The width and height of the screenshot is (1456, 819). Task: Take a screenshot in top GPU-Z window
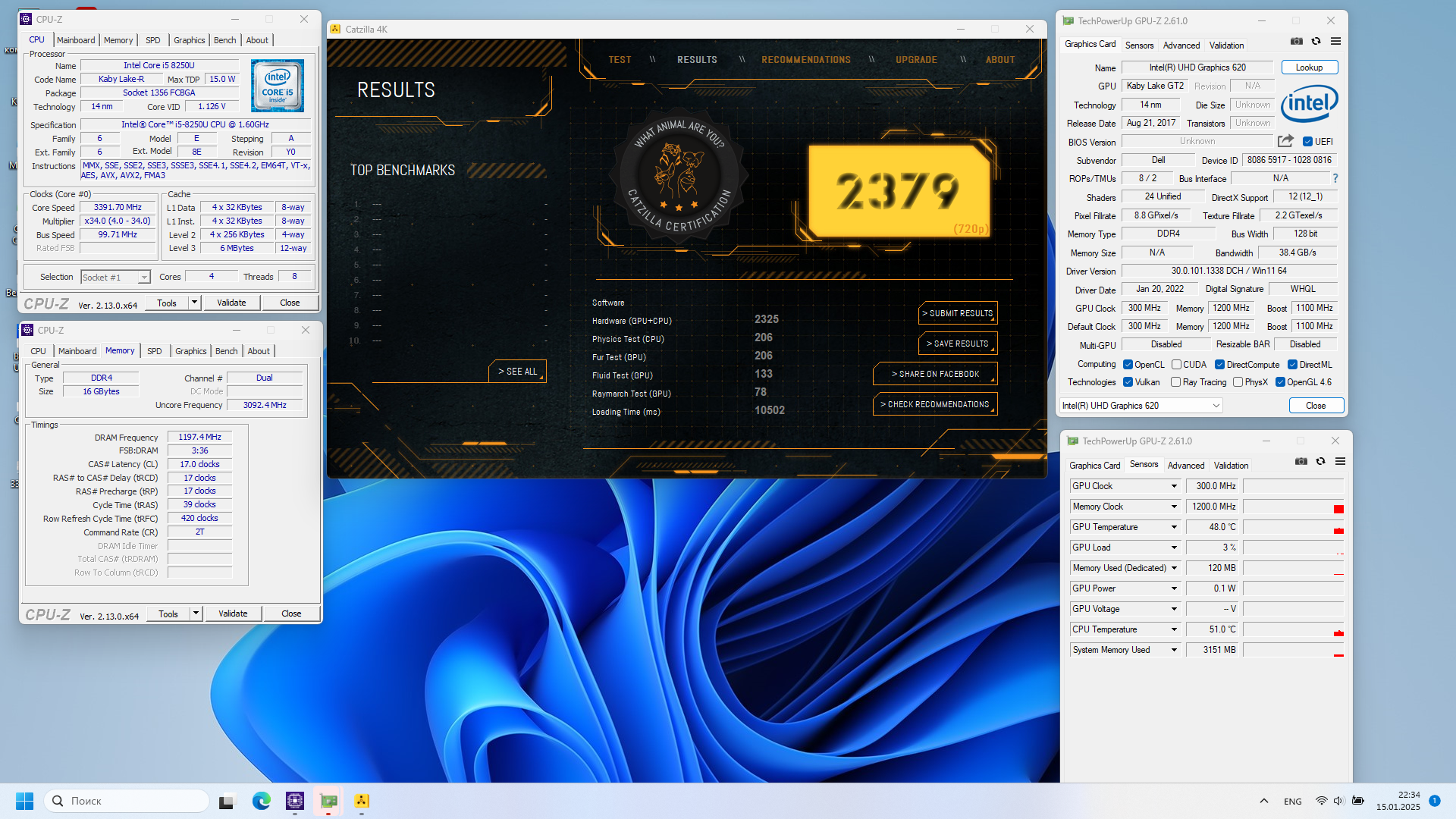point(1297,41)
